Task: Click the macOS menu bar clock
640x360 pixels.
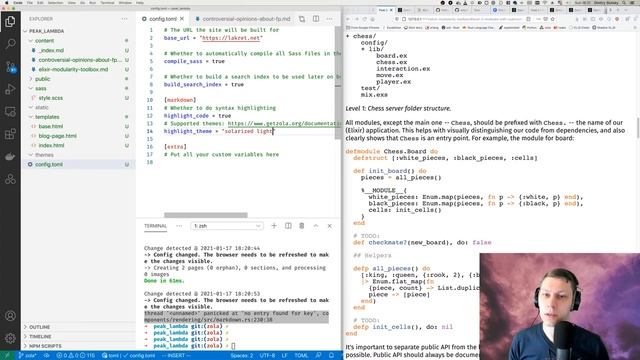Action: click(x=582, y=2)
